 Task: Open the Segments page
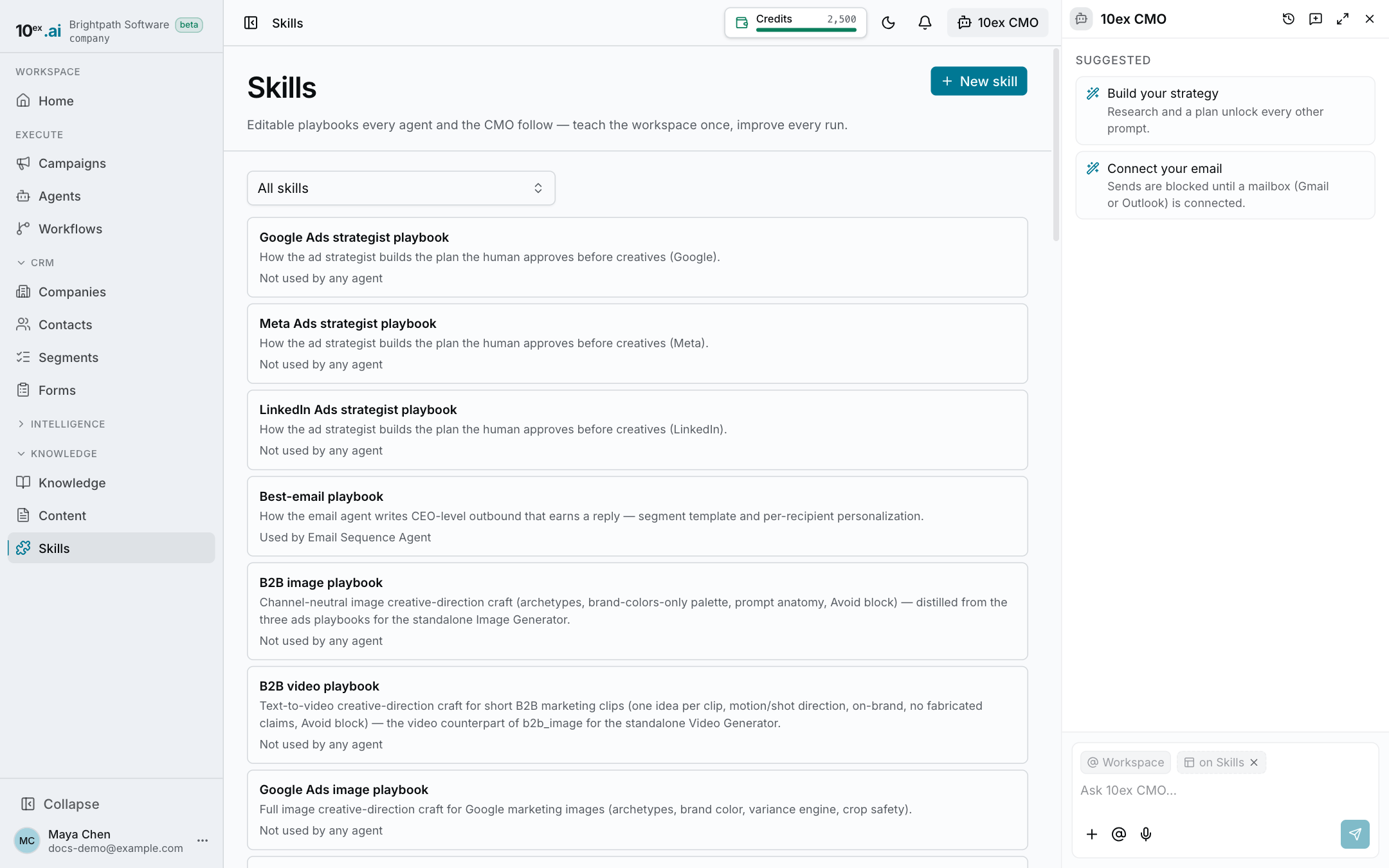click(111, 357)
